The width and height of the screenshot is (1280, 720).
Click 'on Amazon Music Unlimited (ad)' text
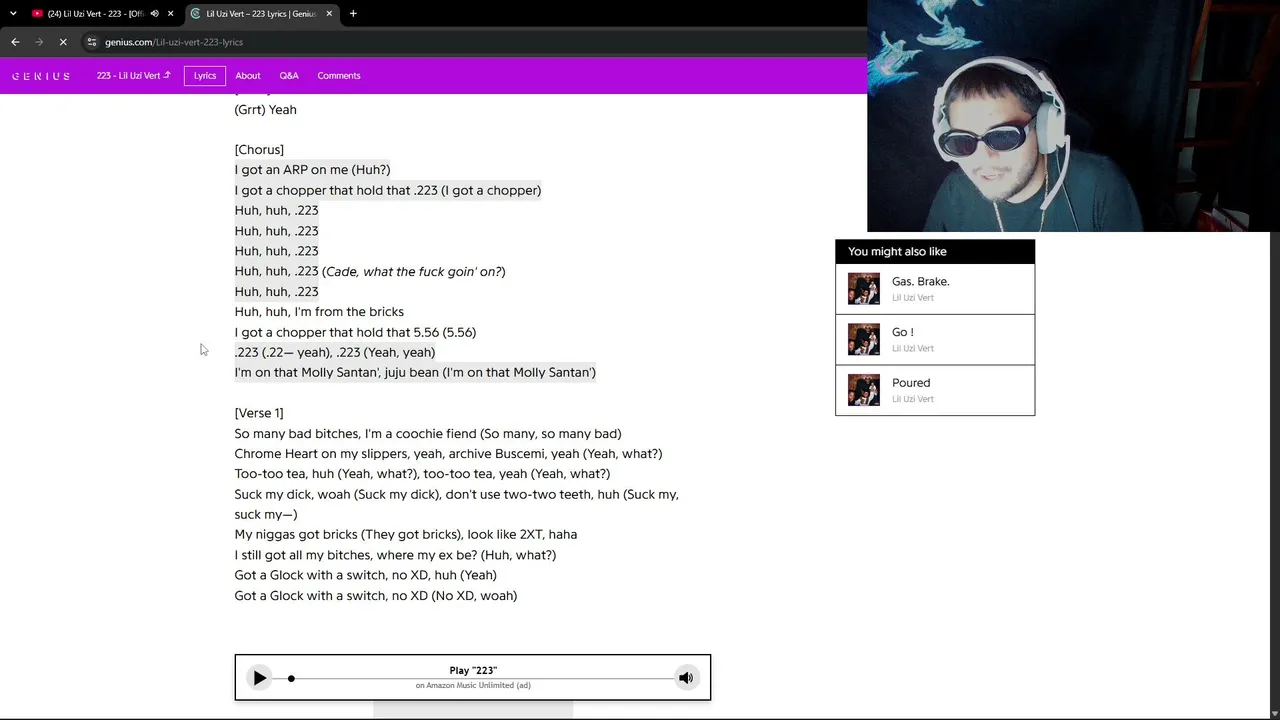point(473,686)
